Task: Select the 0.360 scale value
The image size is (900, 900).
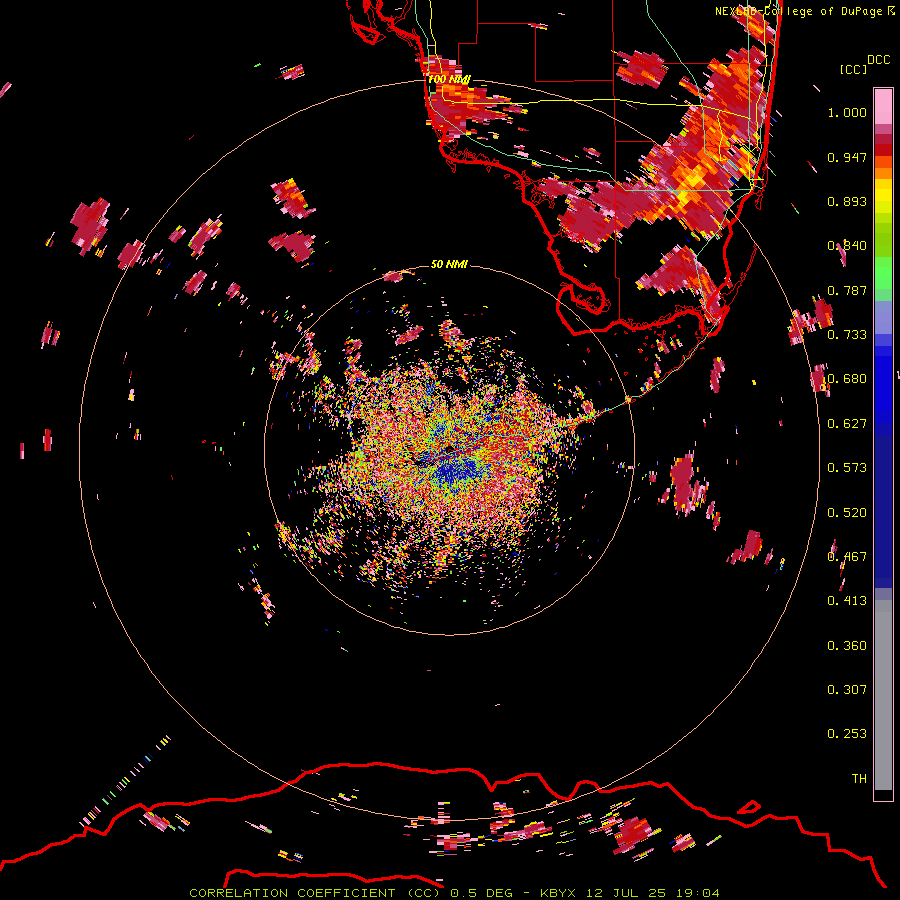Action: [x=847, y=646]
